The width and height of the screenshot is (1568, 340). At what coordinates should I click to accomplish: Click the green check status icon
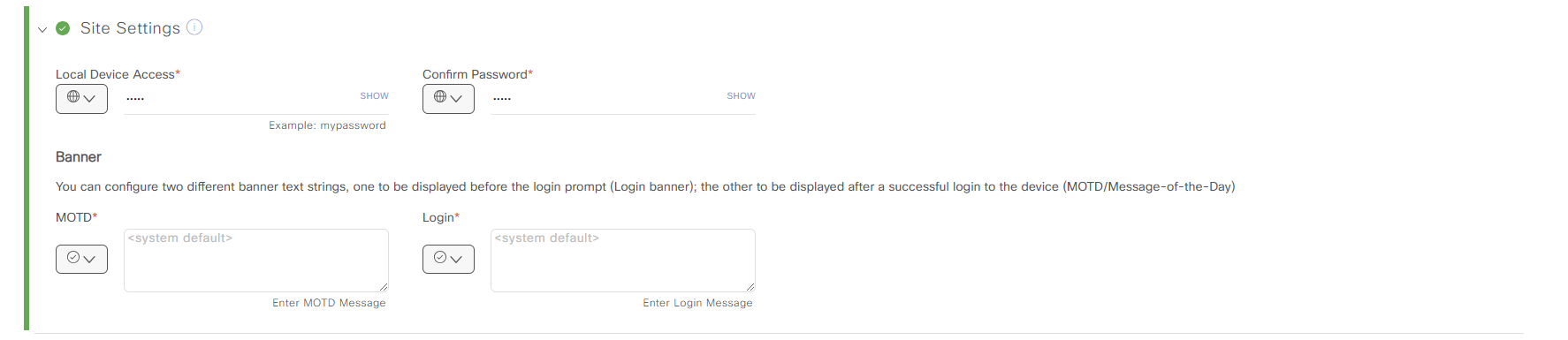[x=63, y=28]
